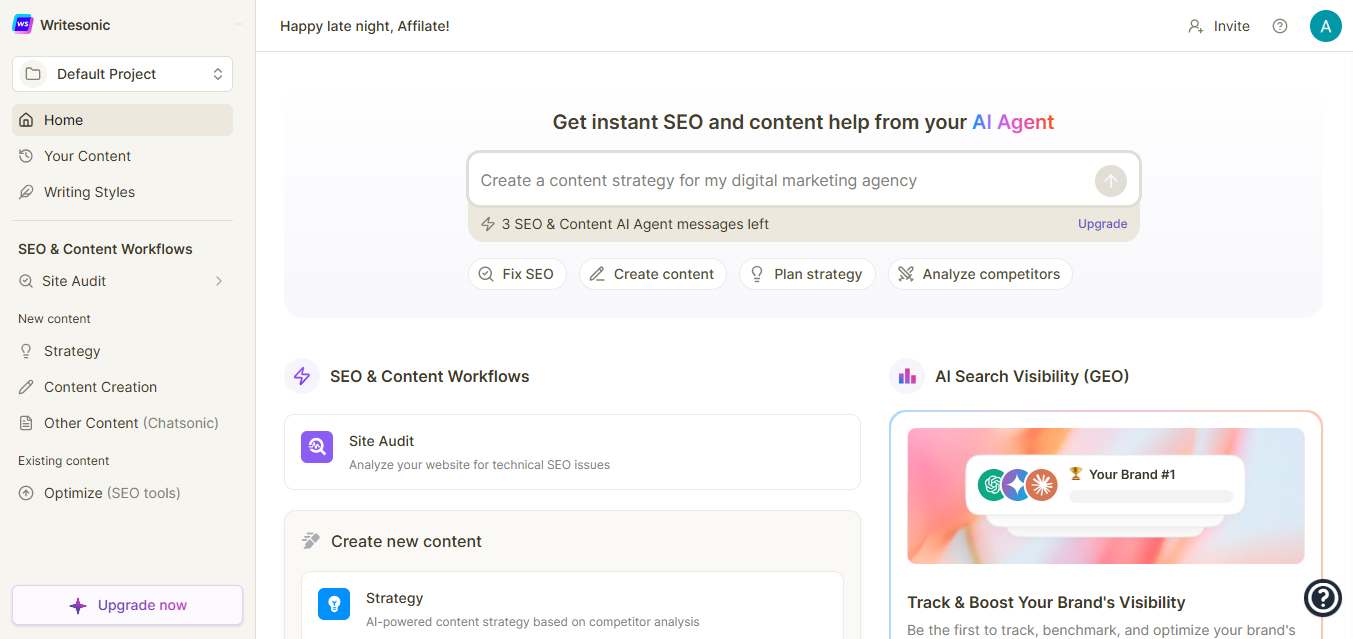The image size is (1353, 639).
Task: Click the Home icon in sidebar
Action: tap(26, 120)
